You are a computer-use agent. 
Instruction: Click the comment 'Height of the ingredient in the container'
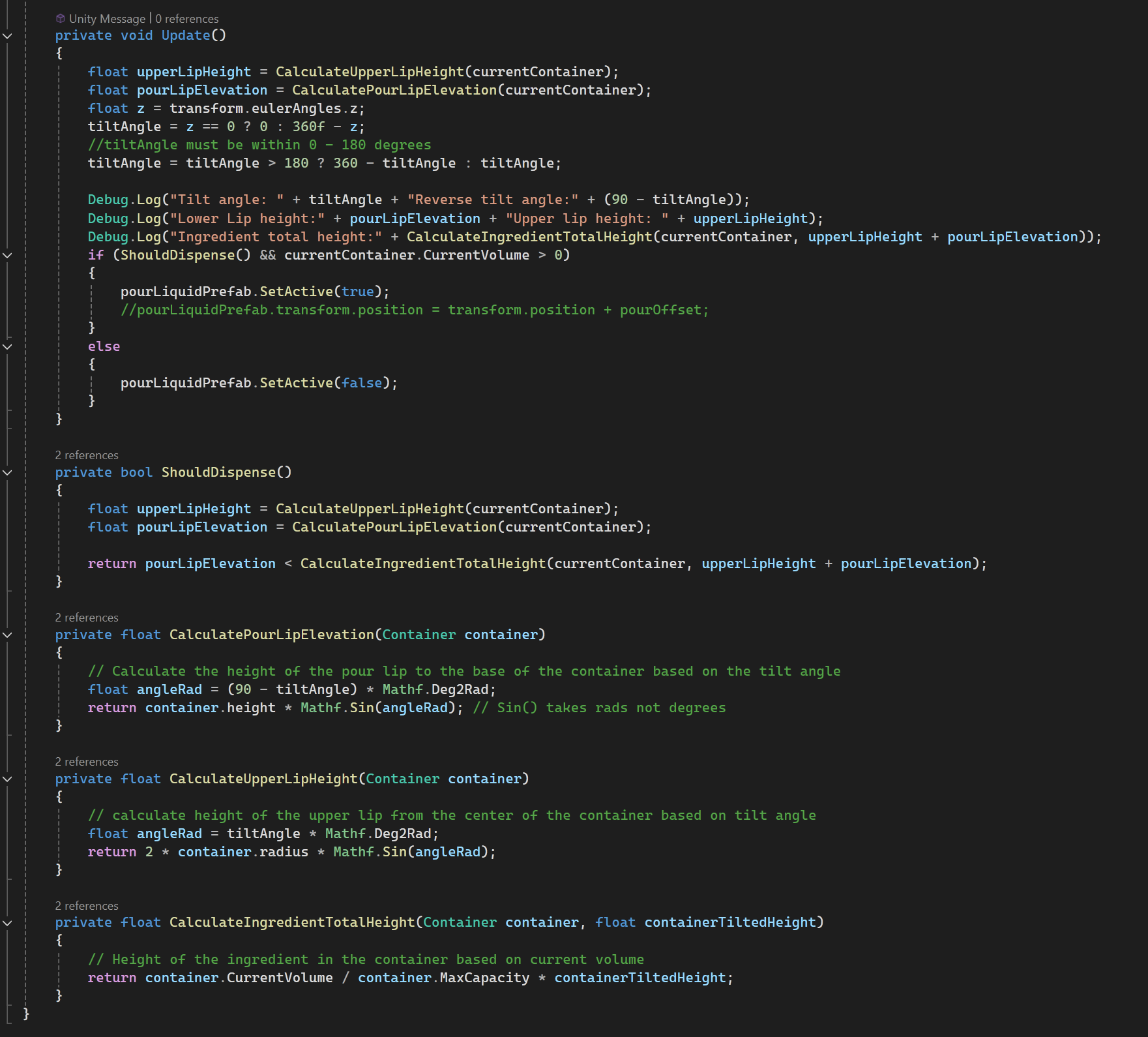click(366, 959)
